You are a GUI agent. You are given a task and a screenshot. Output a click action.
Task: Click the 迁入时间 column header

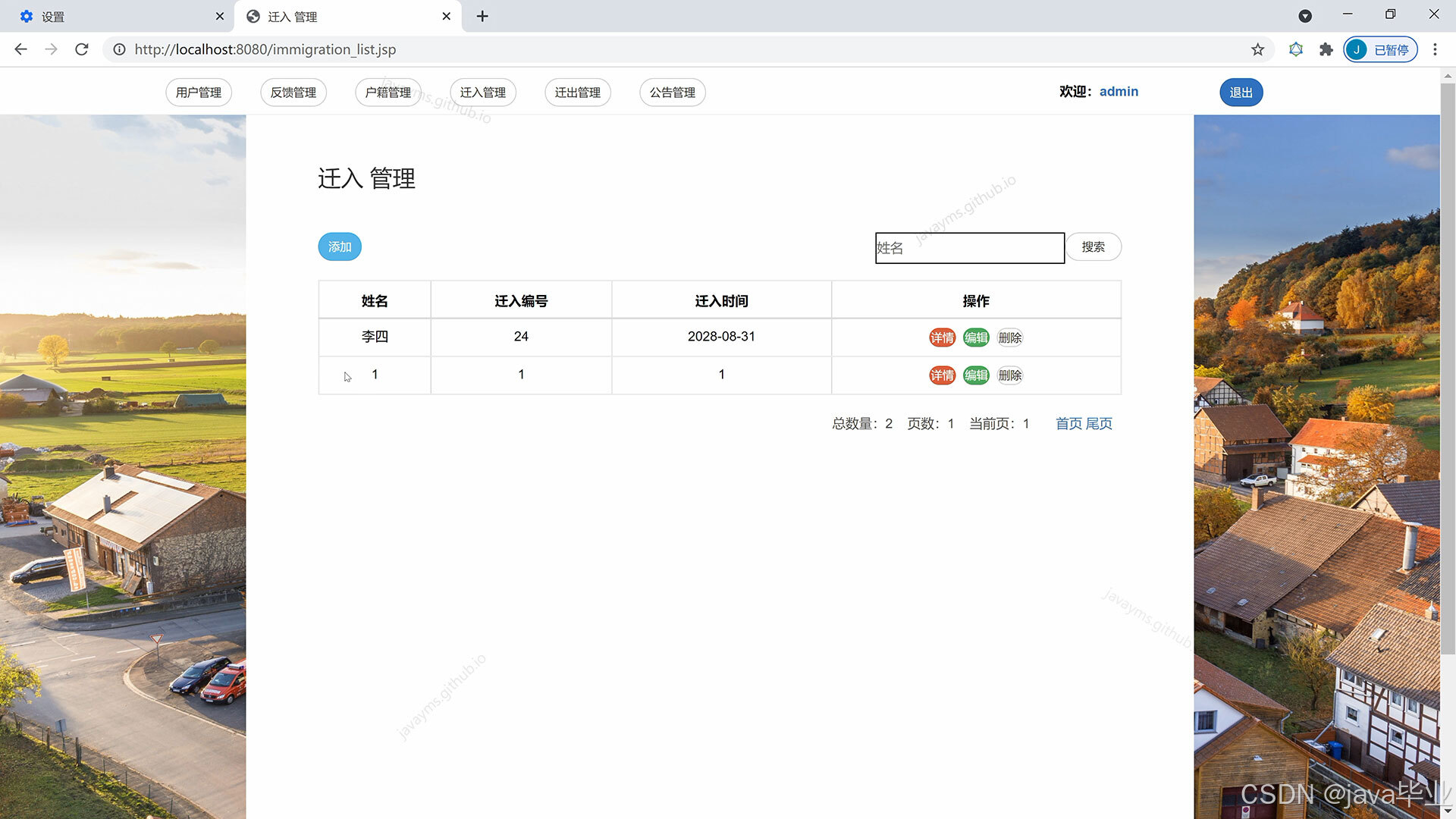(721, 301)
